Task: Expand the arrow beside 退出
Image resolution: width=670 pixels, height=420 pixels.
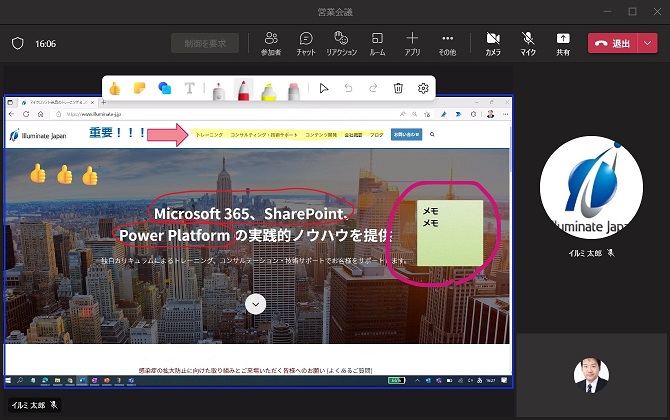Action: click(x=648, y=43)
